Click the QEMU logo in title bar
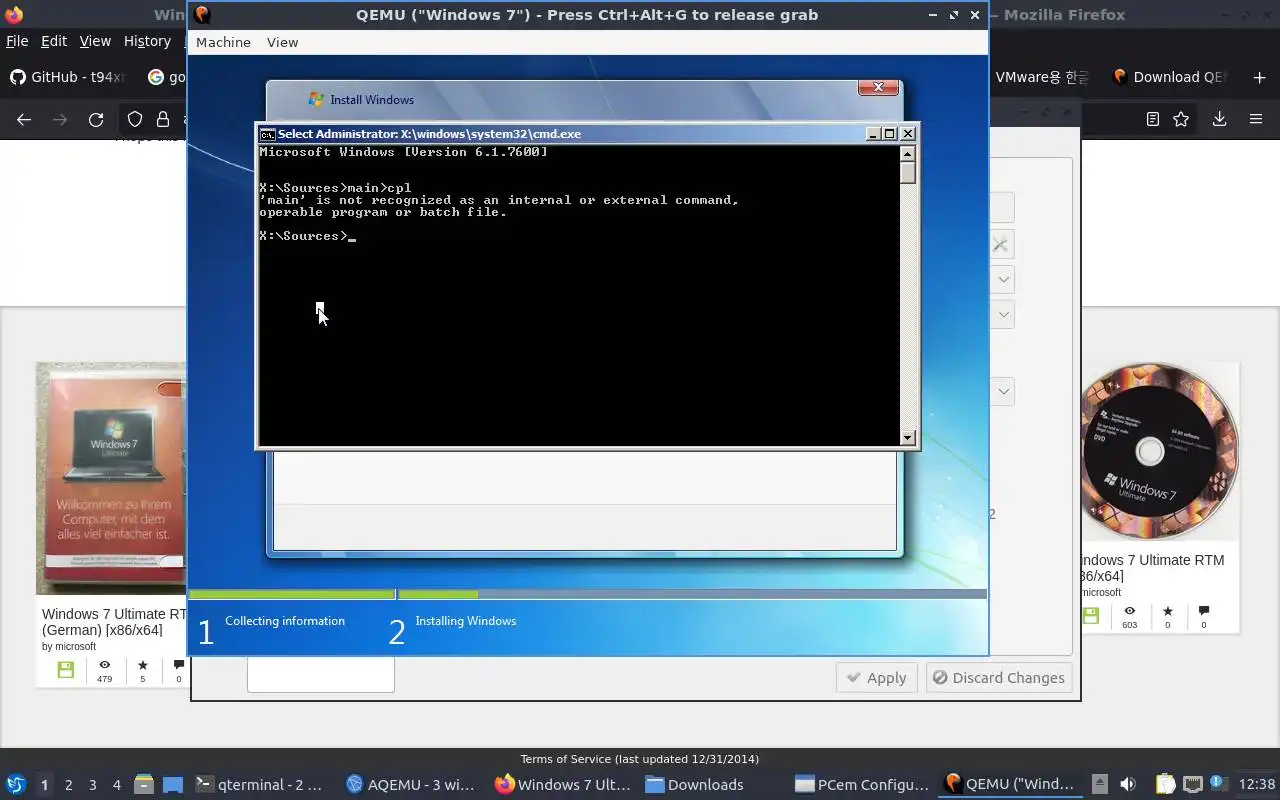 tap(202, 14)
